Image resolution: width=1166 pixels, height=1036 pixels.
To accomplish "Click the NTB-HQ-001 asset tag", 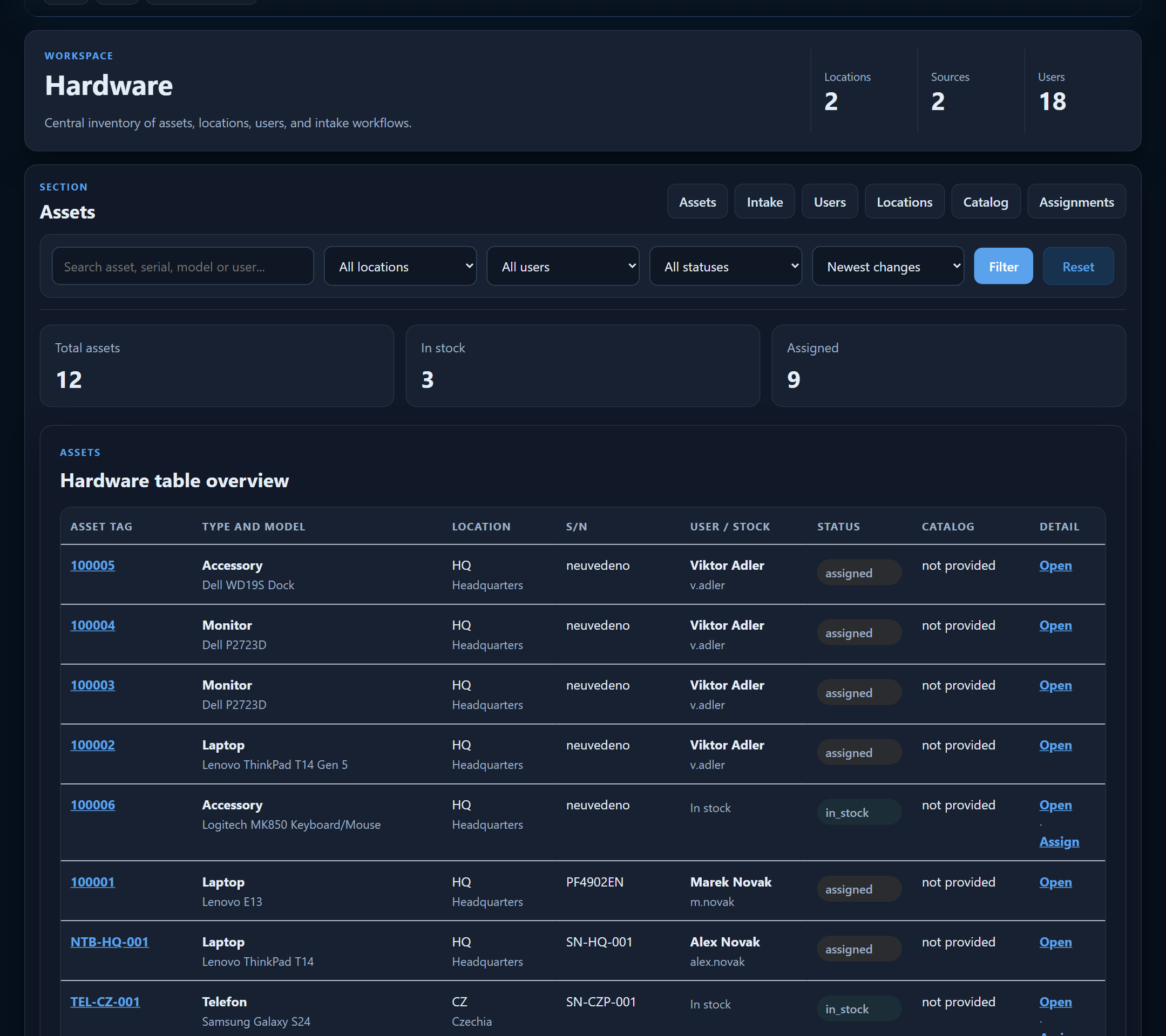I will coord(110,942).
